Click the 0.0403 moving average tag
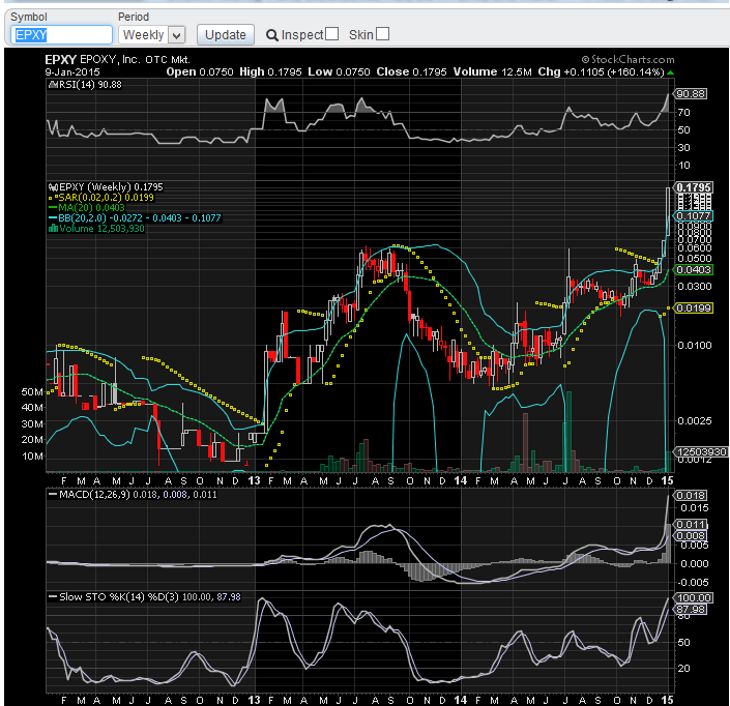The image size is (730, 706). 693,270
